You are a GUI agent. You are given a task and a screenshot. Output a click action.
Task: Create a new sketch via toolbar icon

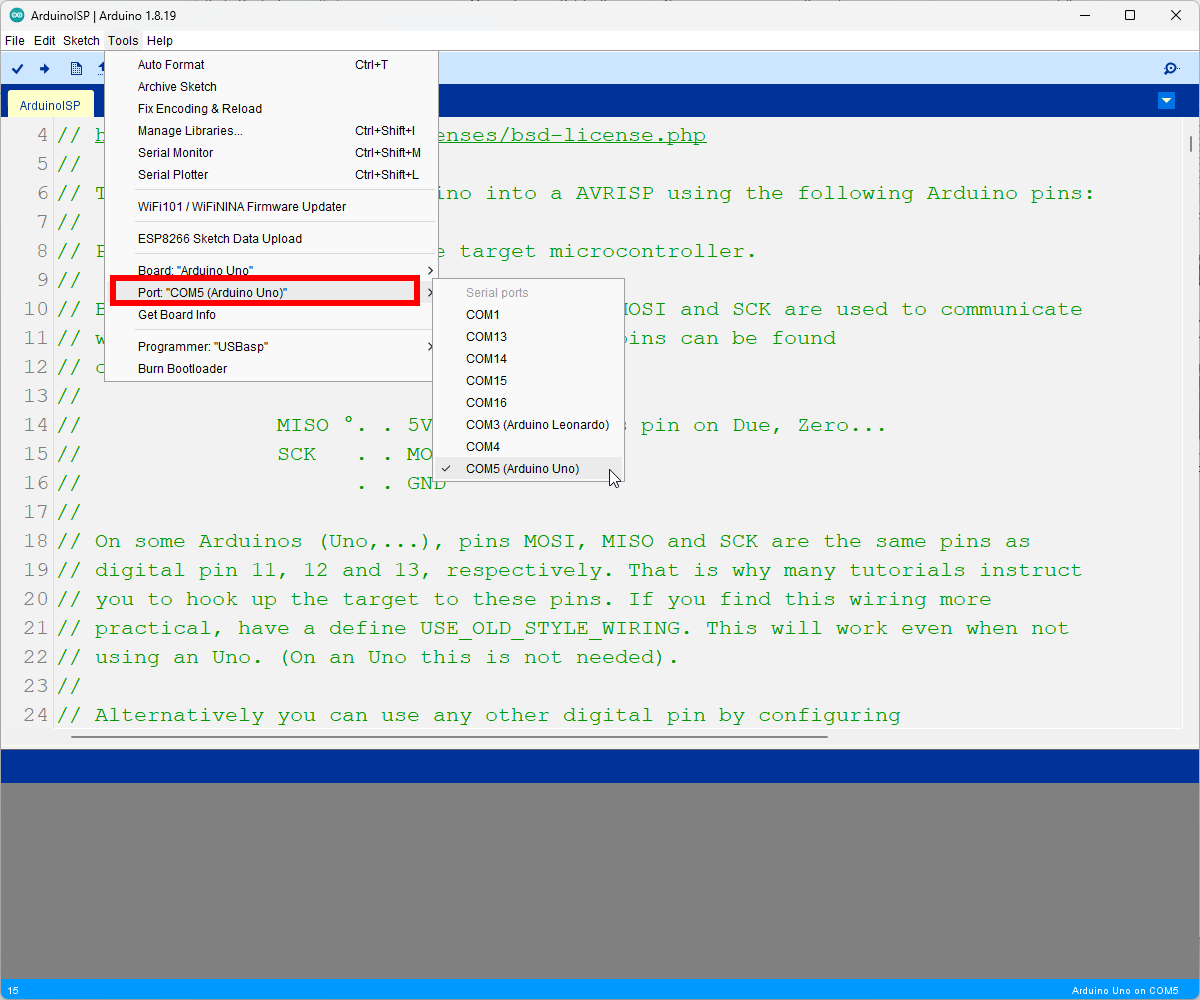76,68
